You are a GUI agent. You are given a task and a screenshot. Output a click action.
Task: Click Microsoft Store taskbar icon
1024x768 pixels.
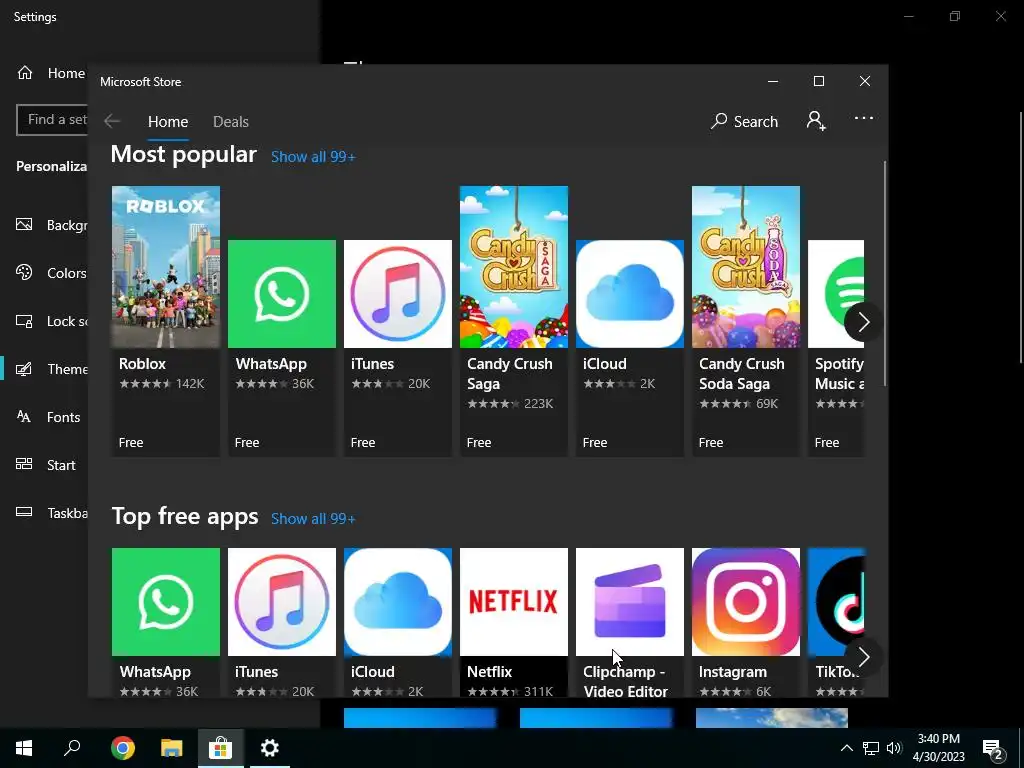point(221,748)
